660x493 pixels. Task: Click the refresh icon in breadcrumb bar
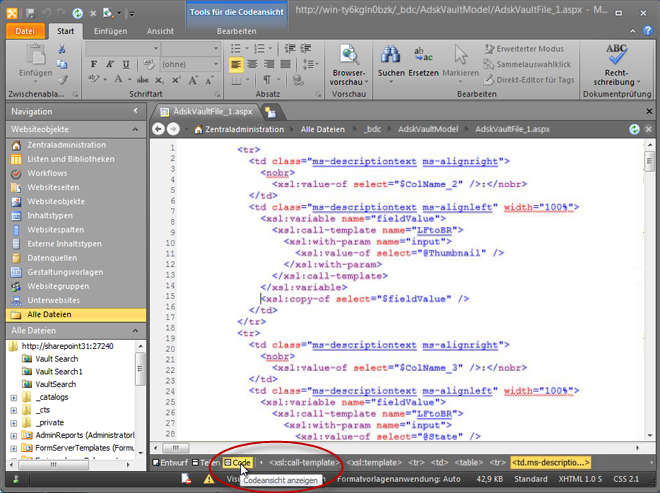[634, 129]
